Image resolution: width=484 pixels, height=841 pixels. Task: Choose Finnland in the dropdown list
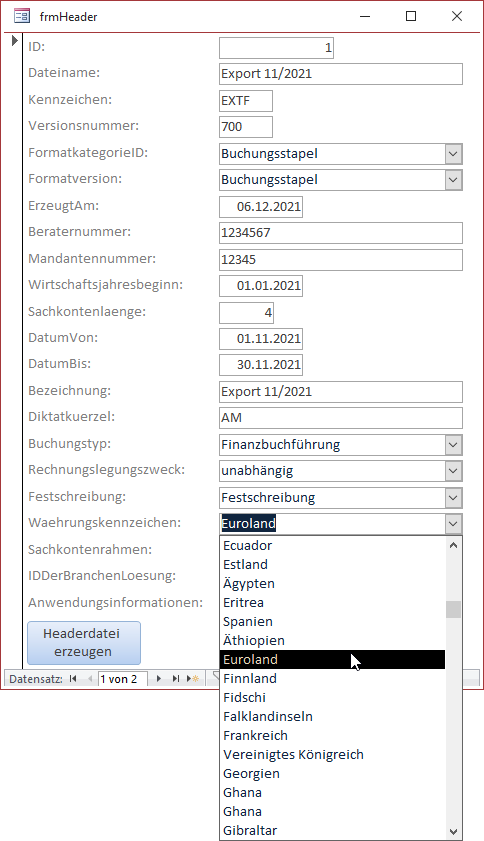pyautogui.click(x=333, y=678)
